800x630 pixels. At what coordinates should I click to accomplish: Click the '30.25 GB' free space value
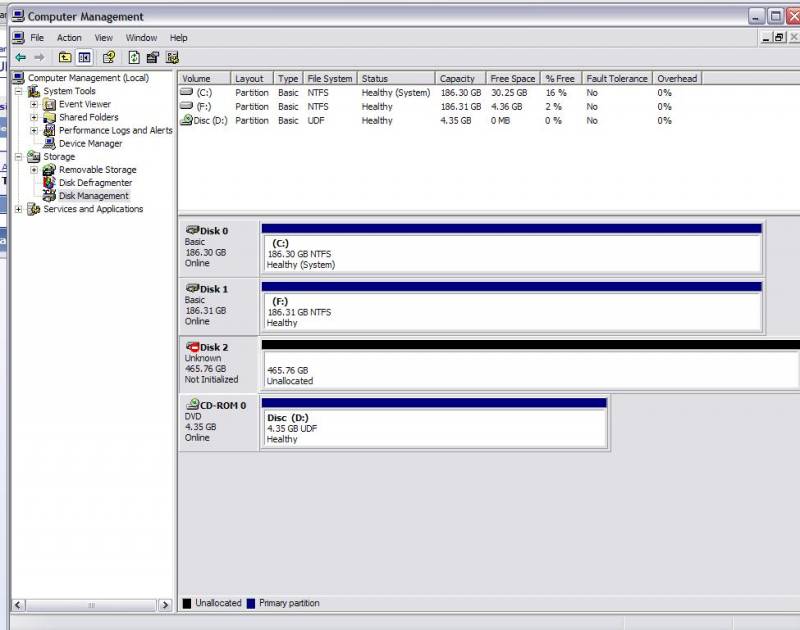coord(509,92)
